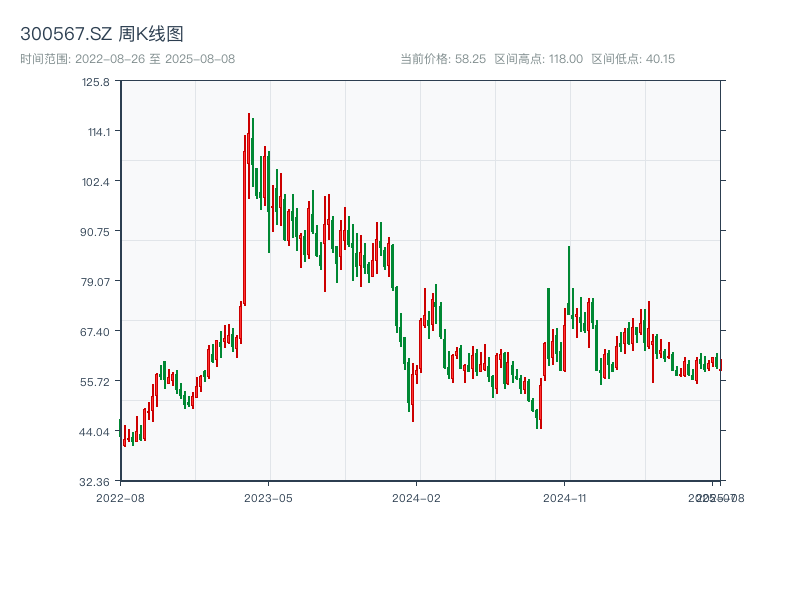The width and height of the screenshot is (800, 600).
Task: Click x-axis date label 2024-02
Action: point(416,498)
